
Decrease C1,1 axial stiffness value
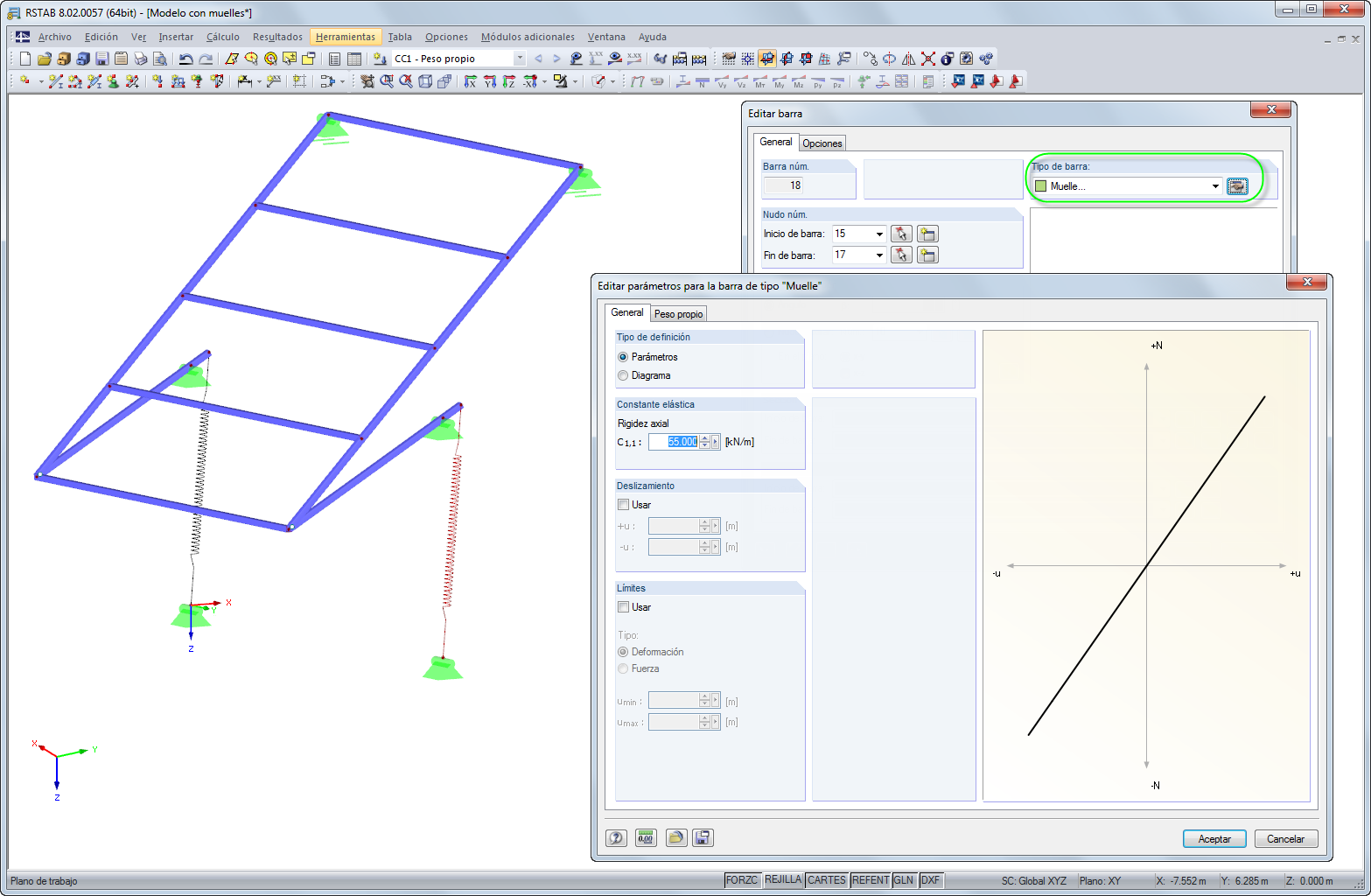pos(704,445)
